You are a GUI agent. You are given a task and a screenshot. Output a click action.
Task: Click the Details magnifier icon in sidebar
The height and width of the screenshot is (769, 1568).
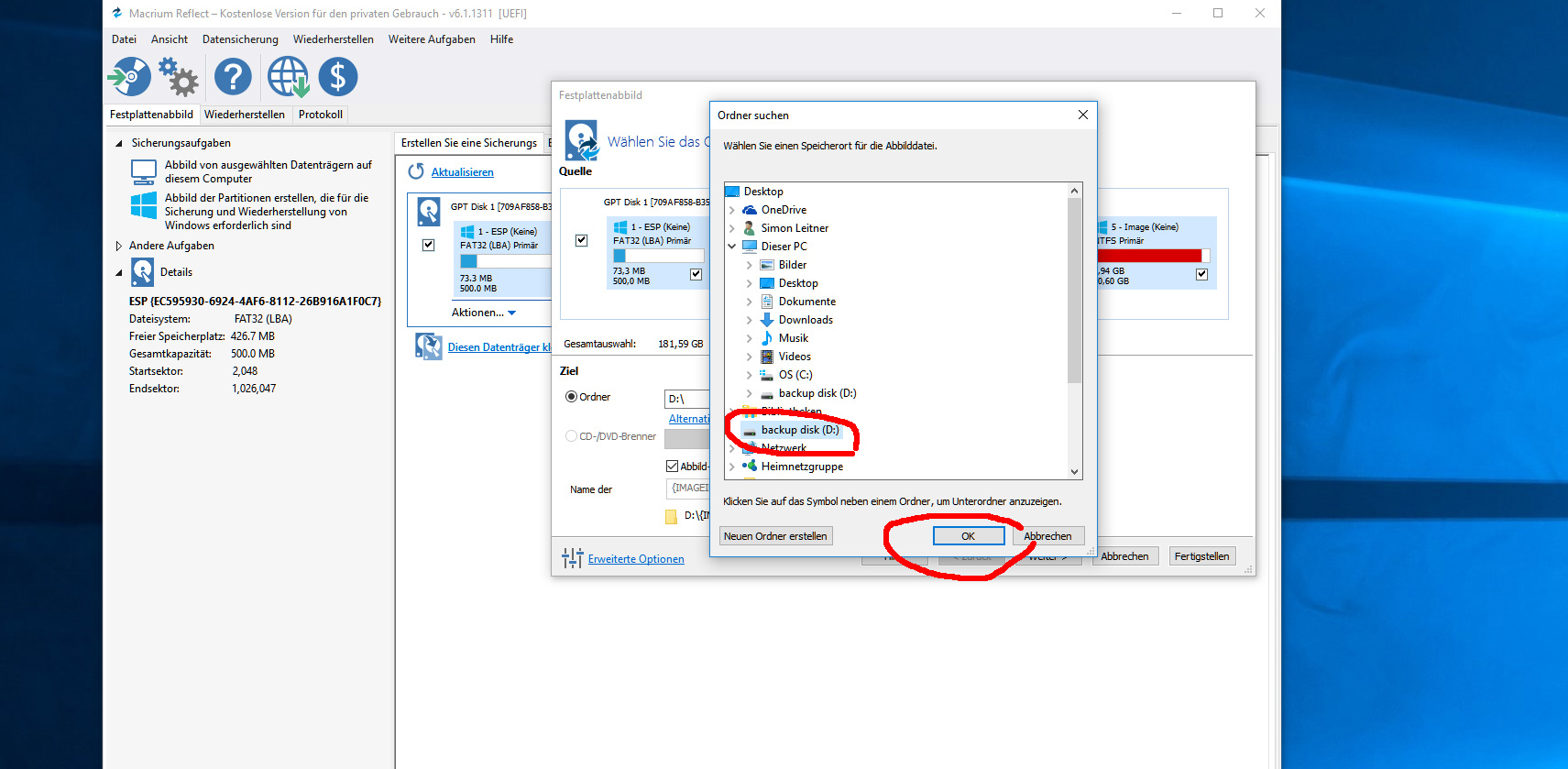coord(142,272)
